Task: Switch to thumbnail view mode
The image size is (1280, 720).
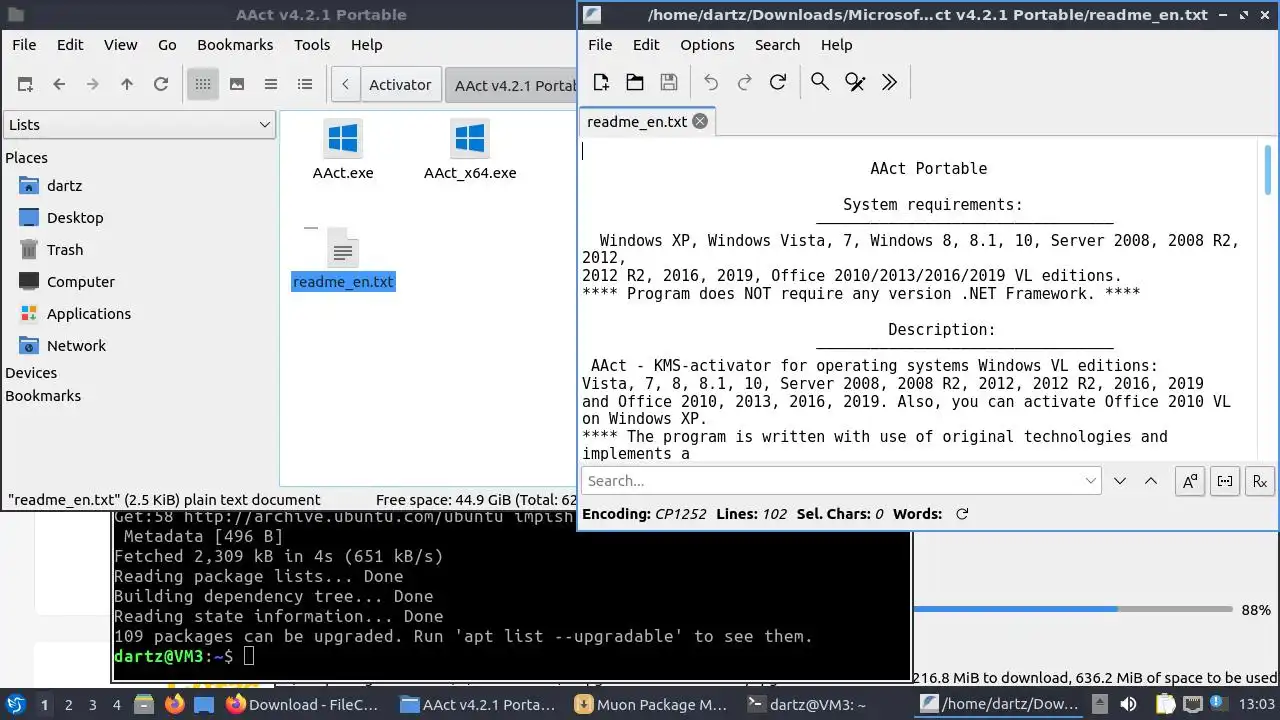Action: click(237, 84)
